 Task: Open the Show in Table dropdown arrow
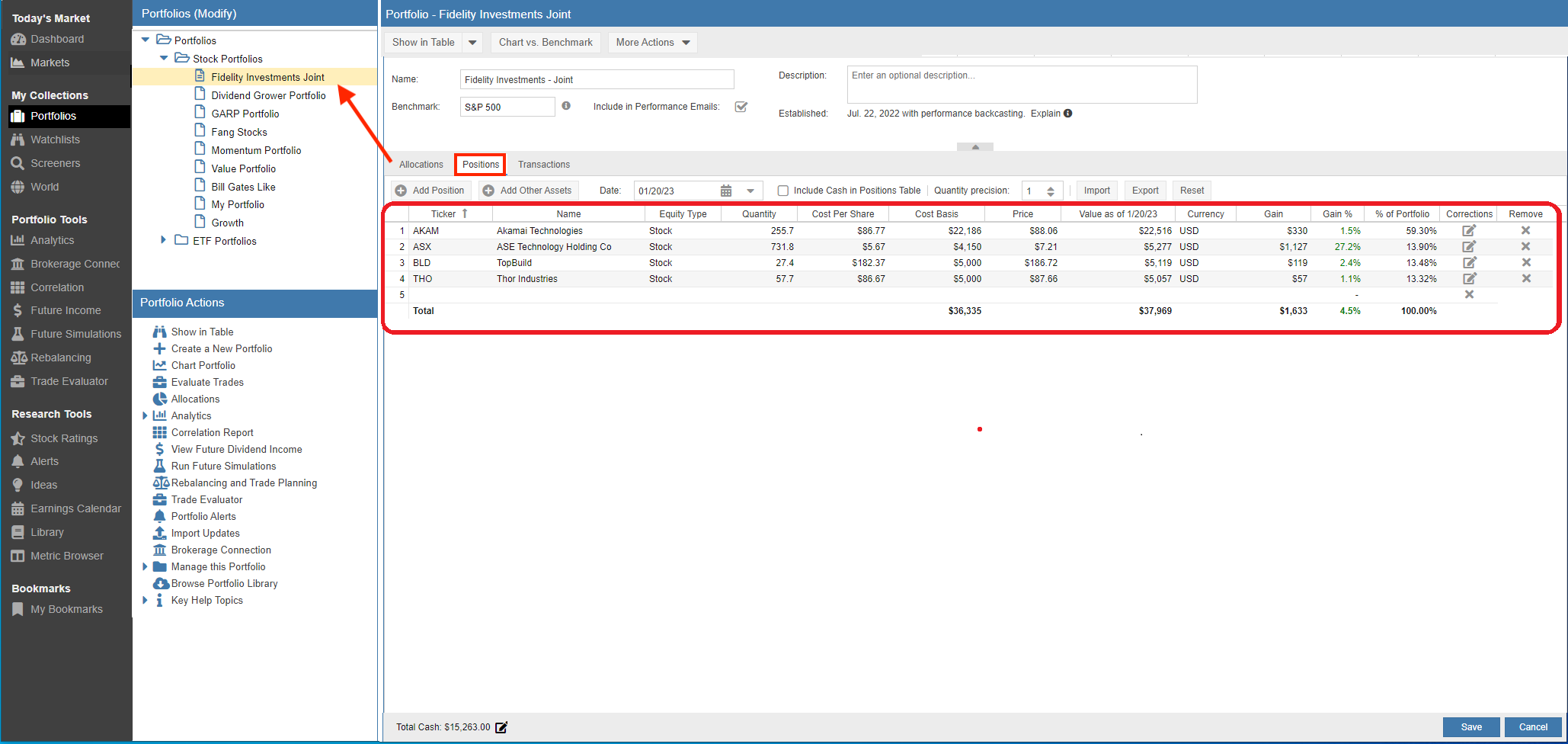tap(472, 43)
